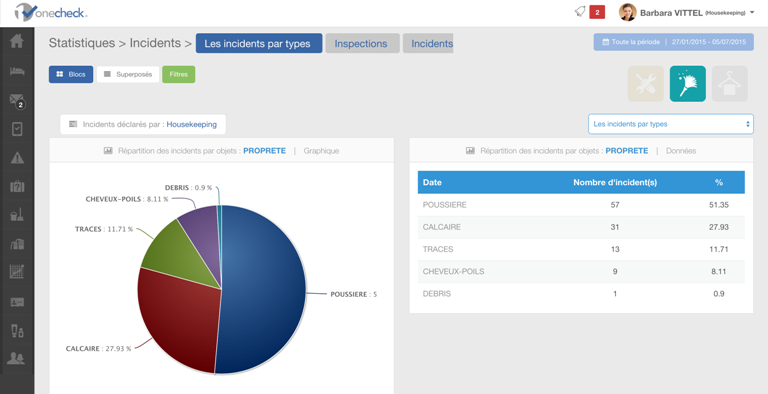This screenshot has height=394, width=768.
Task: Click the 27.93 percentage cell
Action: (719, 227)
